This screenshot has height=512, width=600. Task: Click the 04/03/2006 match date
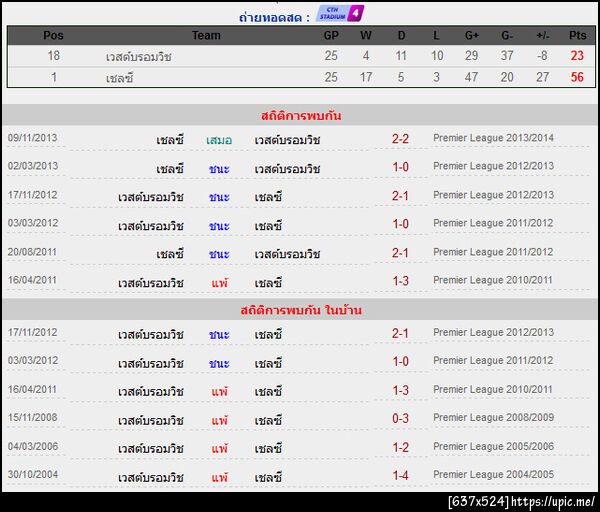tap(33, 446)
